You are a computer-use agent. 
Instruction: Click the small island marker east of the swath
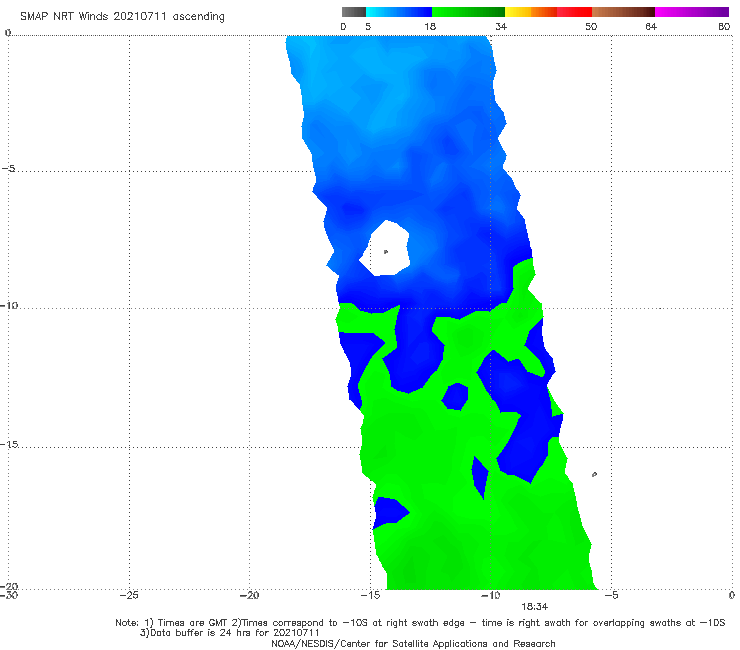(x=594, y=474)
